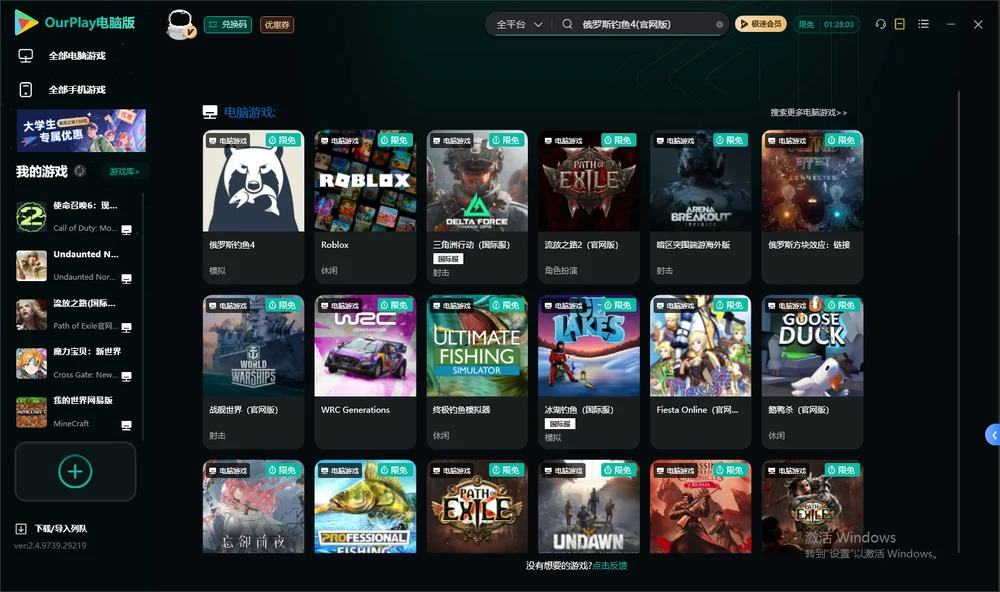The height and width of the screenshot is (592, 1000).
Task: Open Undaunted Normandy game entry
Action: [x=75, y=265]
